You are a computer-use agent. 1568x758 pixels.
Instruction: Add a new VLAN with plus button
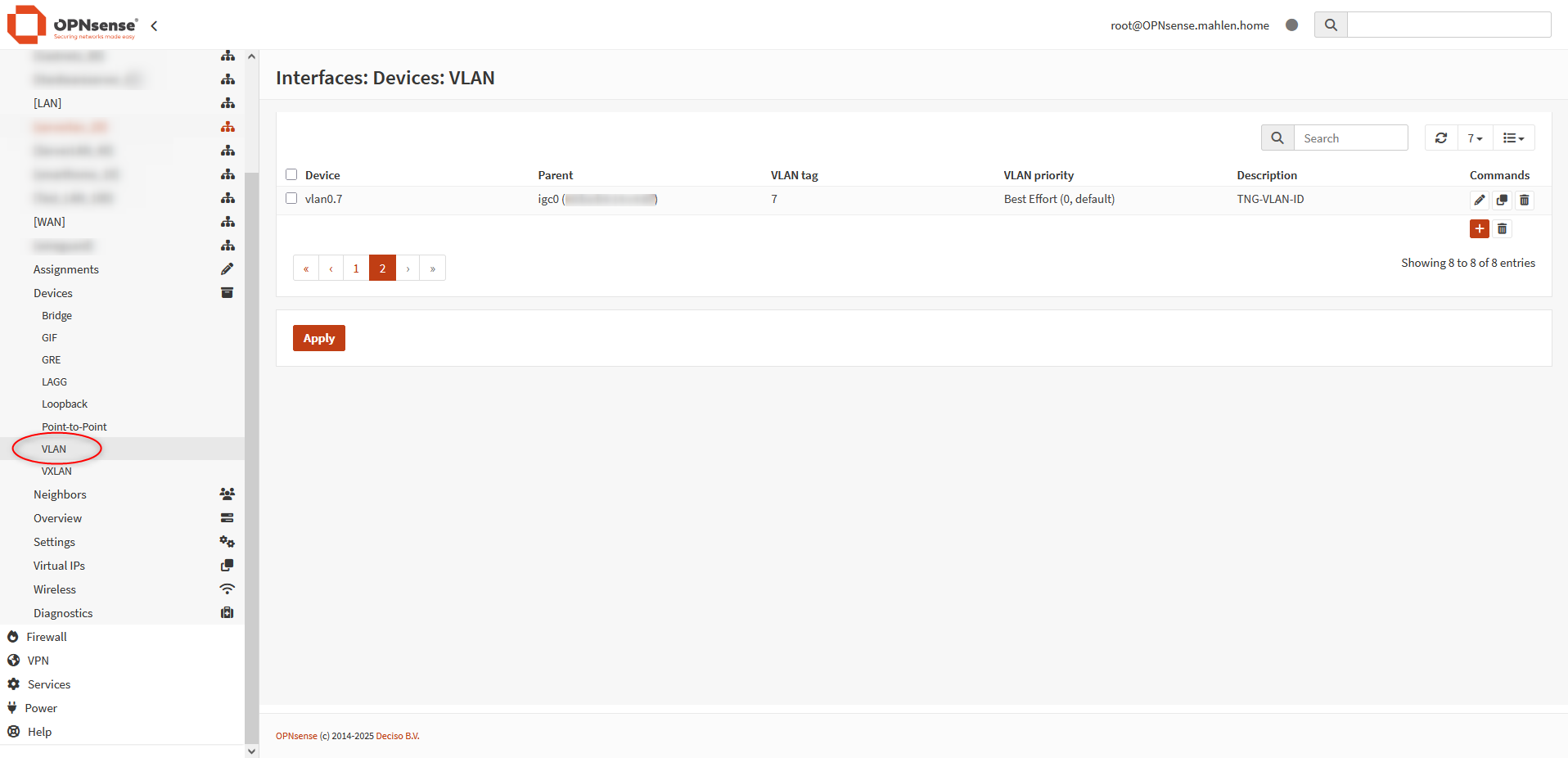[x=1479, y=229]
